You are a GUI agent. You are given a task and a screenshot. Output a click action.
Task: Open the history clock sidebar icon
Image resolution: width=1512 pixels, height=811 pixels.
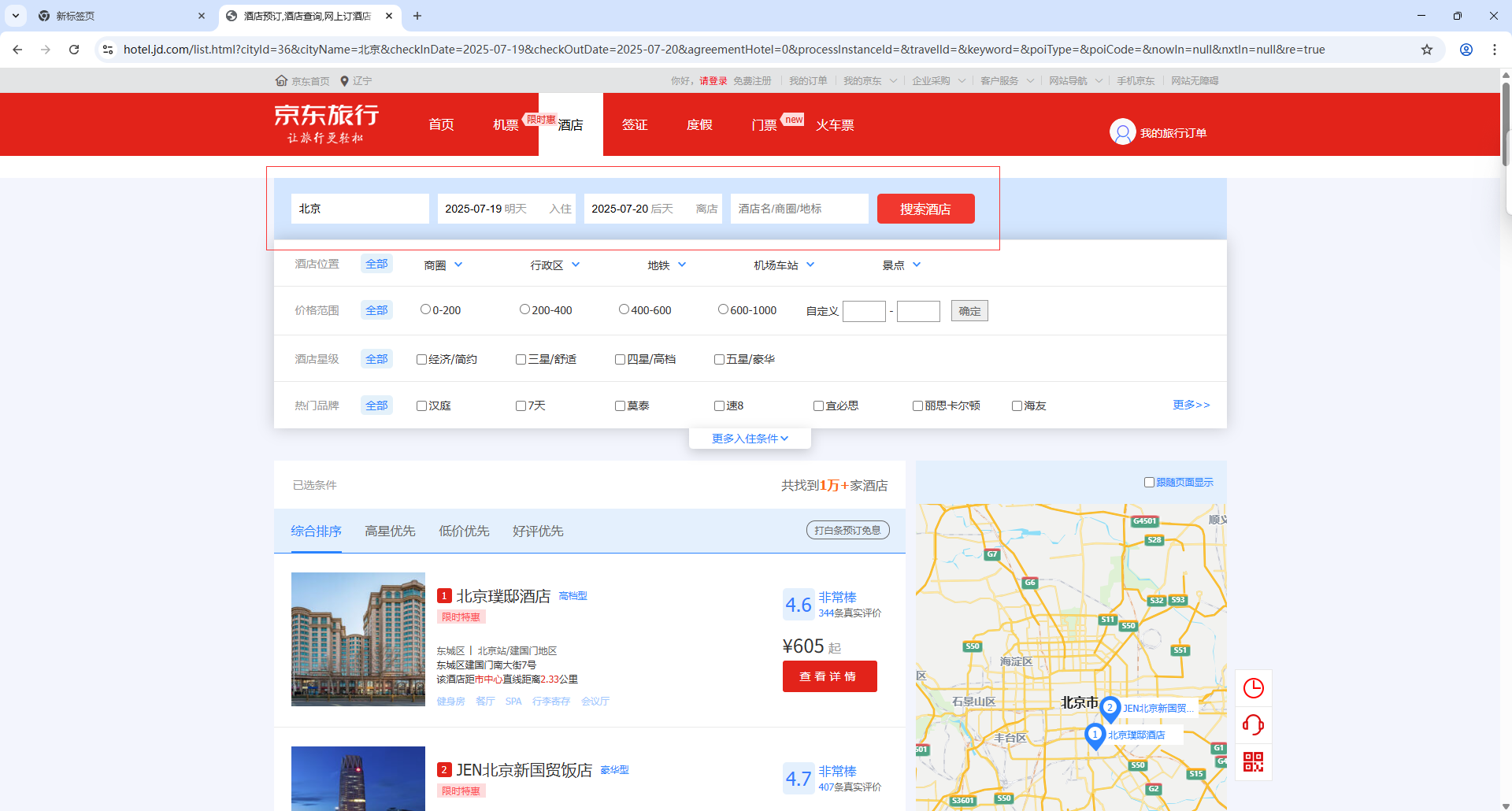pos(1253,688)
